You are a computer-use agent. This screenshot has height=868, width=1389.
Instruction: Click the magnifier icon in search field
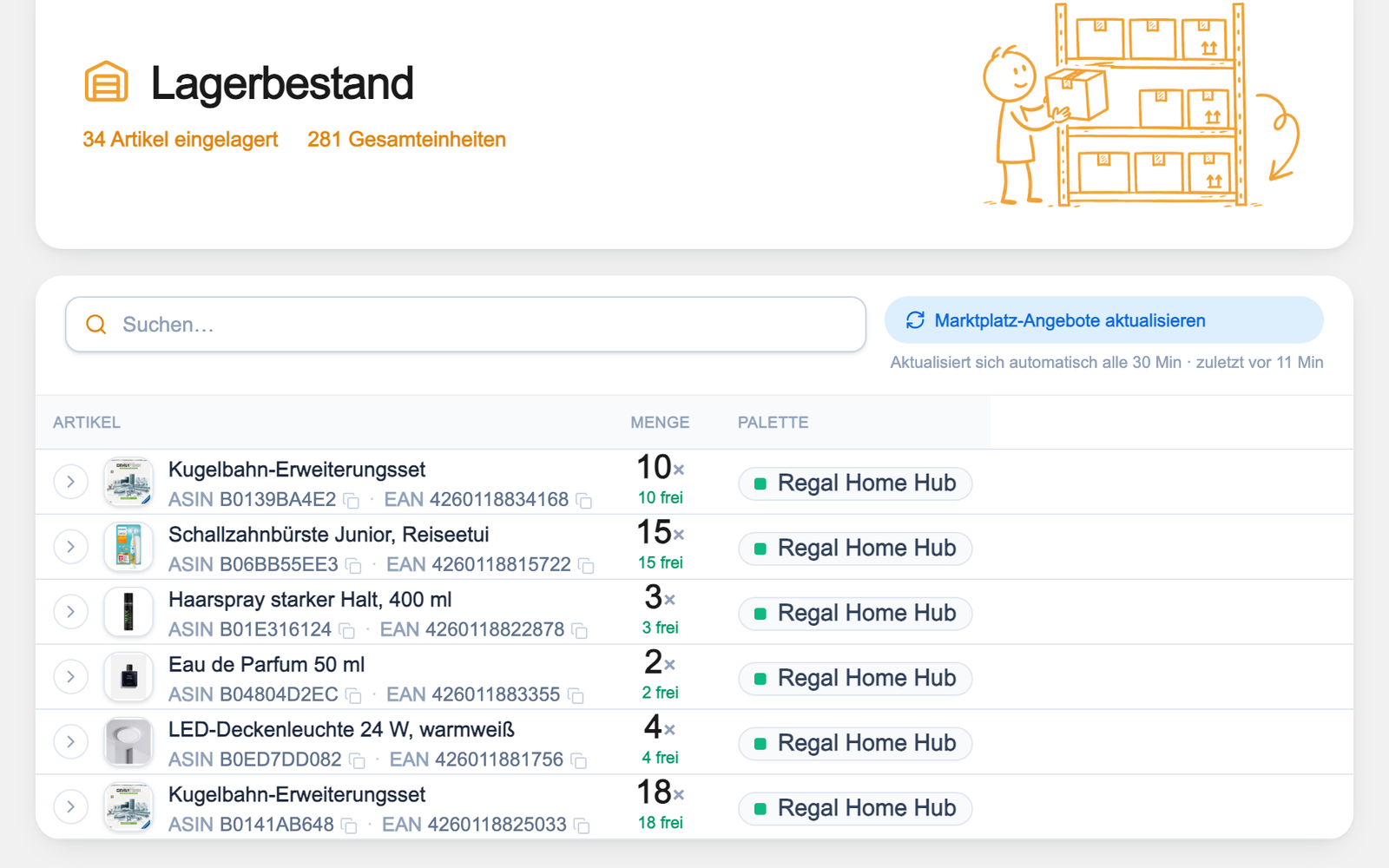95,325
